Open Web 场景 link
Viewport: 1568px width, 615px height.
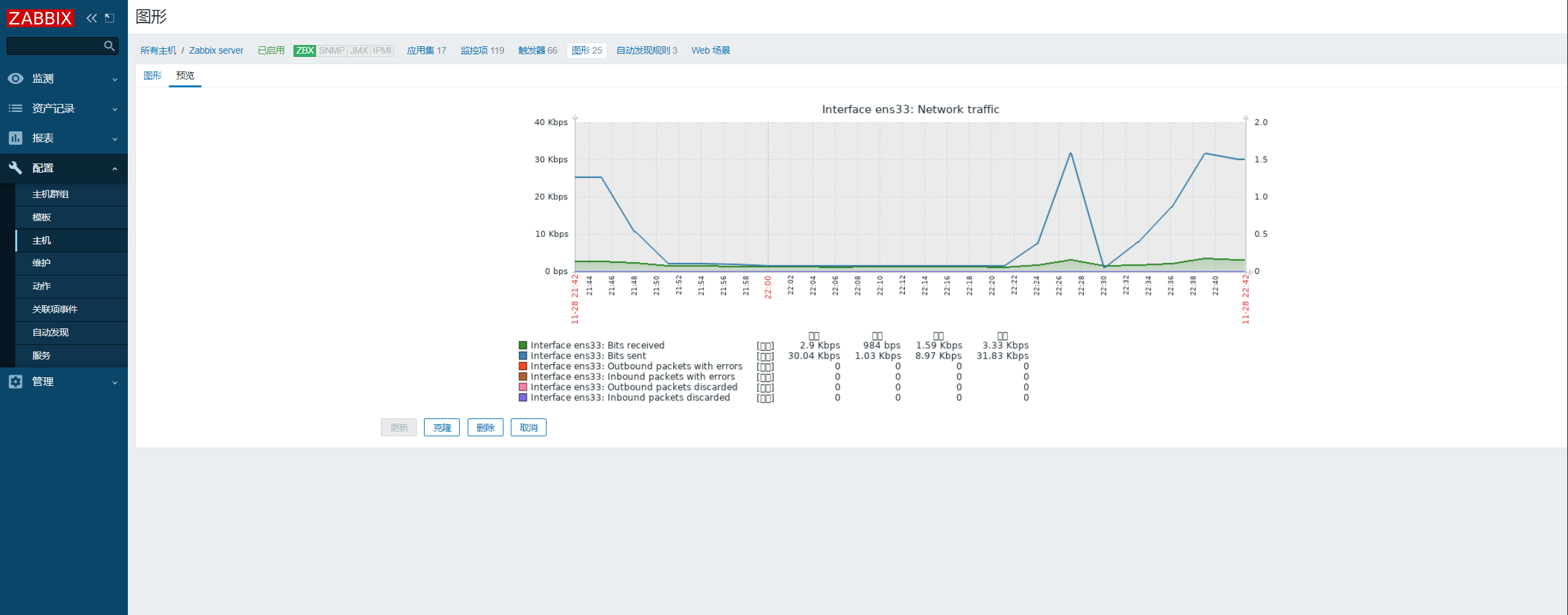coord(710,50)
